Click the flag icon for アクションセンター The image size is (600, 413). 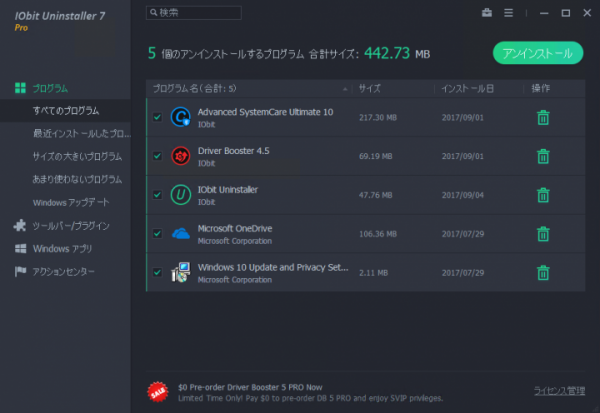point(20,271)
